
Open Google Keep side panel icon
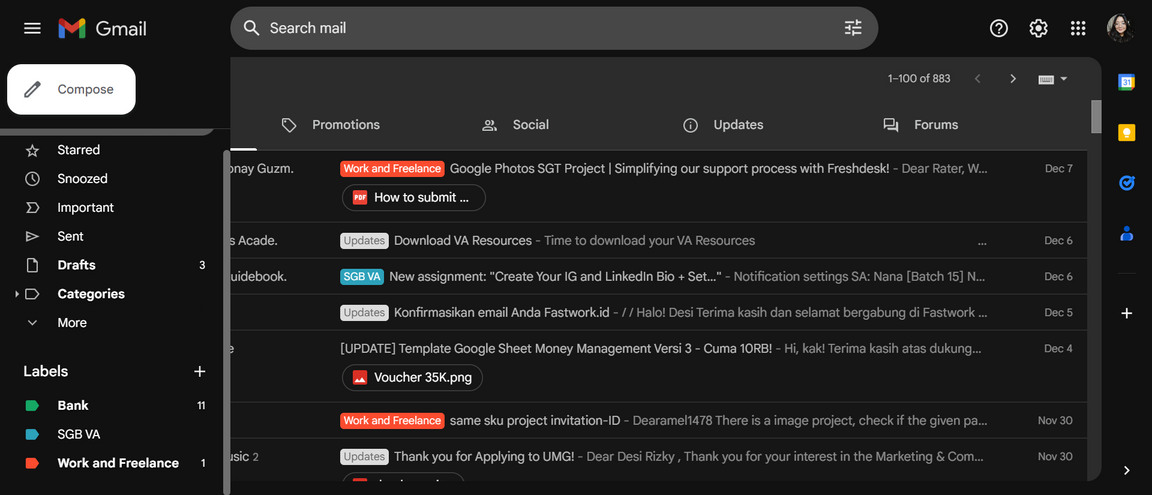point(1126,132)
